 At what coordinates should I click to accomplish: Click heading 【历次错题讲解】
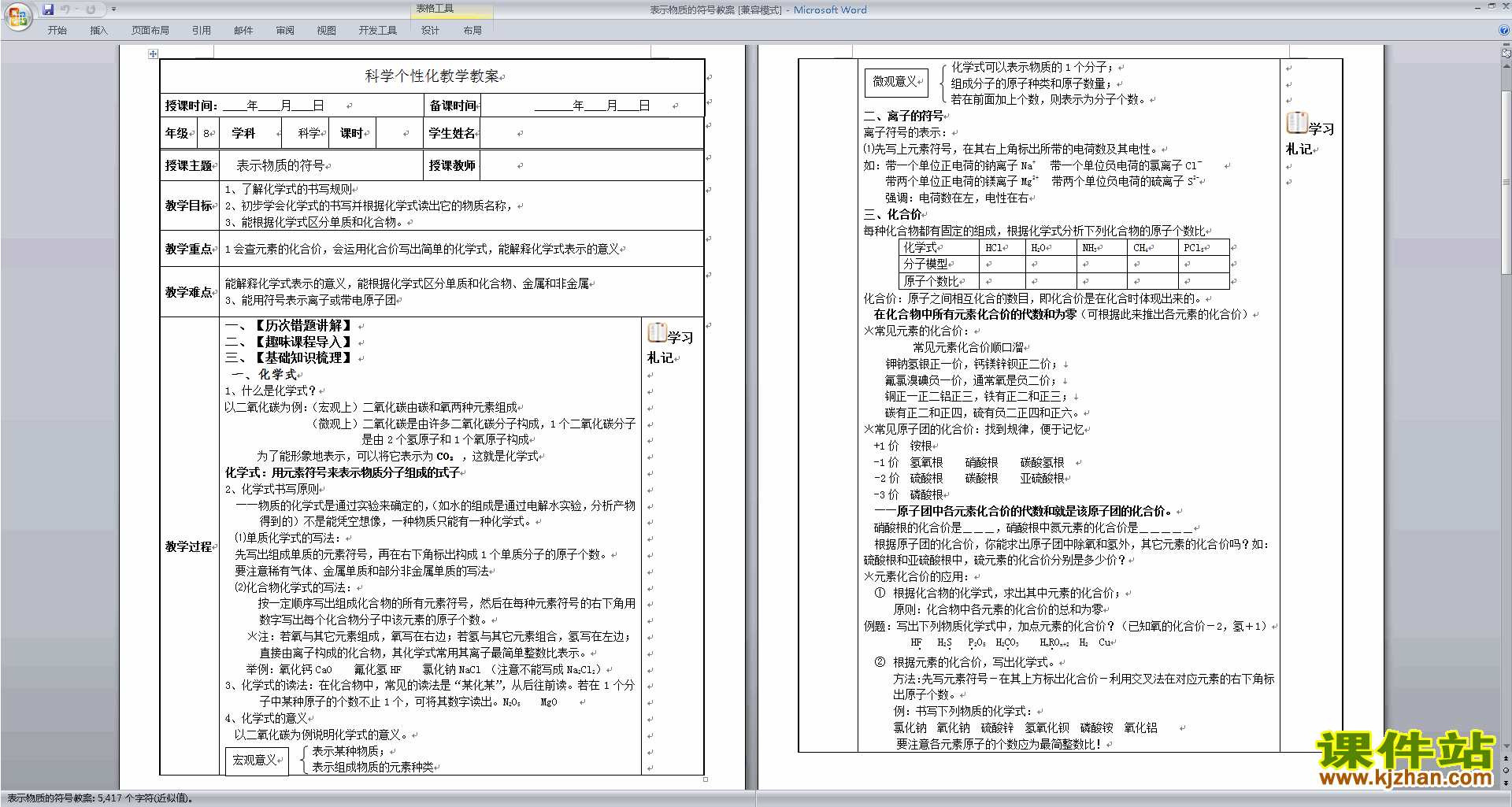pyautogui.click(x=303, y=325)
